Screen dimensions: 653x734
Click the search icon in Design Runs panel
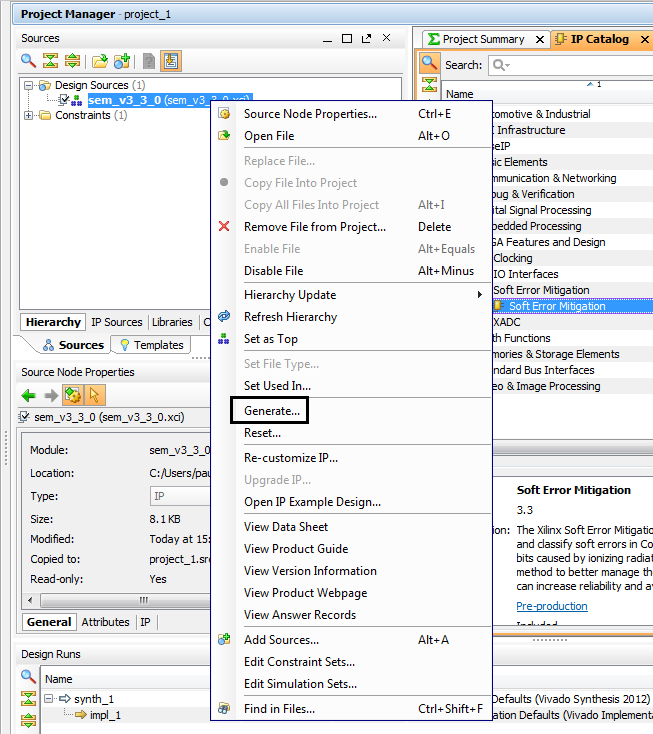29,678
